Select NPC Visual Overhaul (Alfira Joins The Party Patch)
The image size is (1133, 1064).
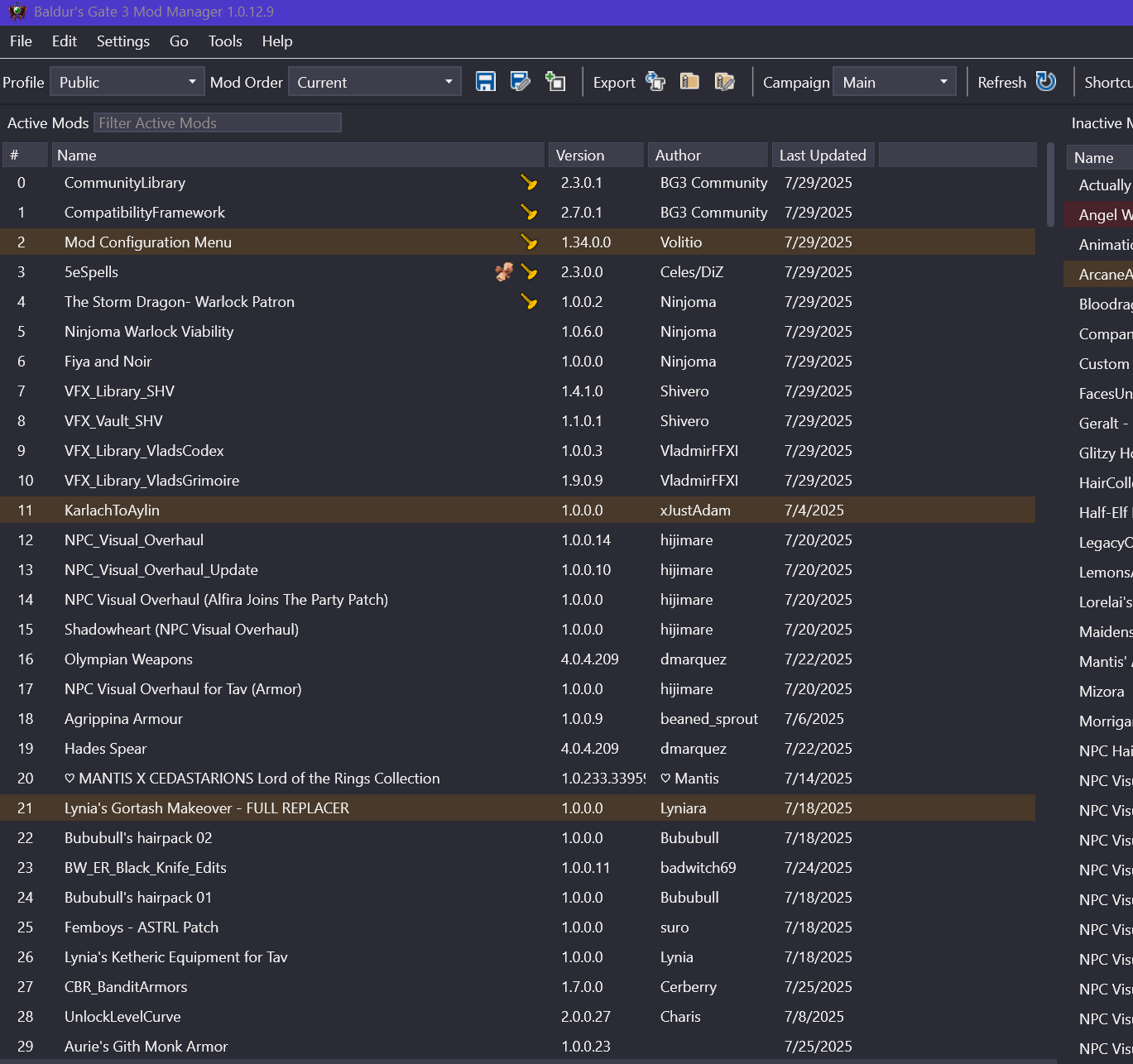pyautogui.click(x=517, y=600)
